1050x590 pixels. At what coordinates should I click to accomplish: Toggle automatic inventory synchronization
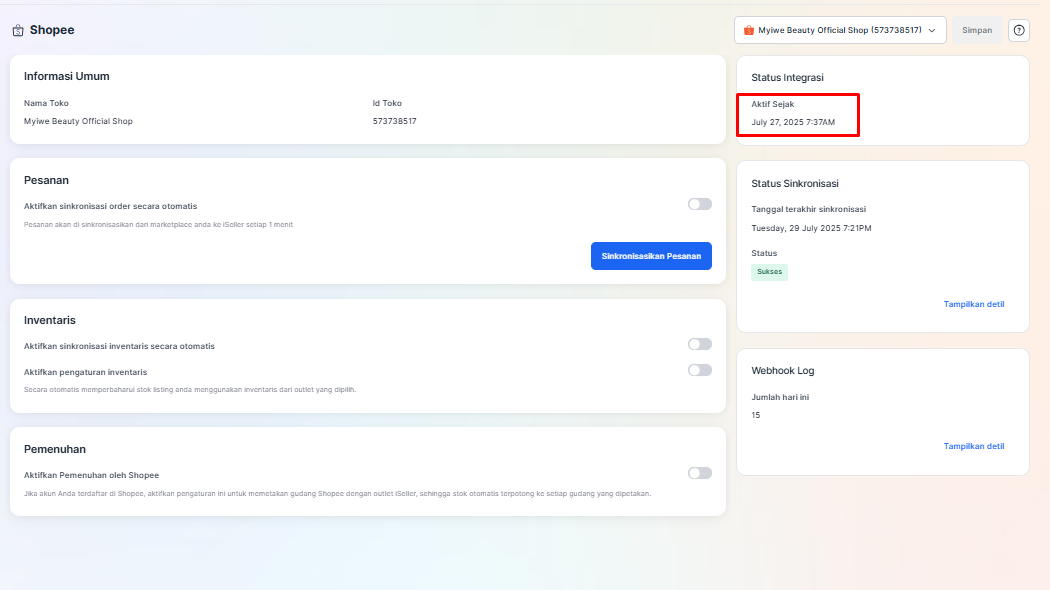coord(700,344)
